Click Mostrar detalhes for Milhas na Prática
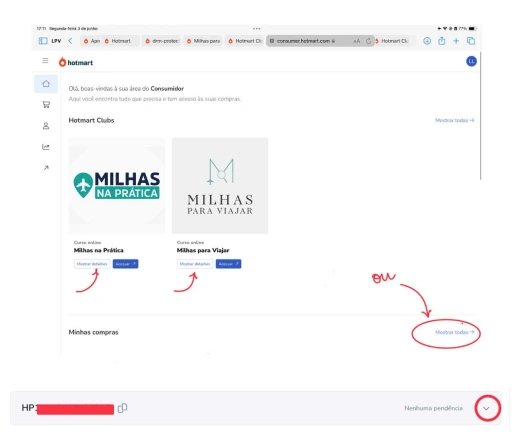Image resolution: width=520 pixels, height=448 pixels. coord(92,264)
